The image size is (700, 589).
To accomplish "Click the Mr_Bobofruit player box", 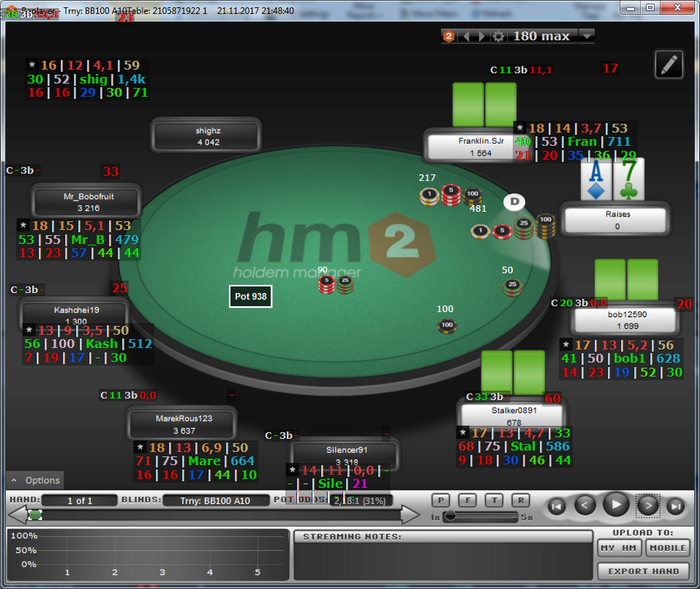I will click(x=87, y=202).
